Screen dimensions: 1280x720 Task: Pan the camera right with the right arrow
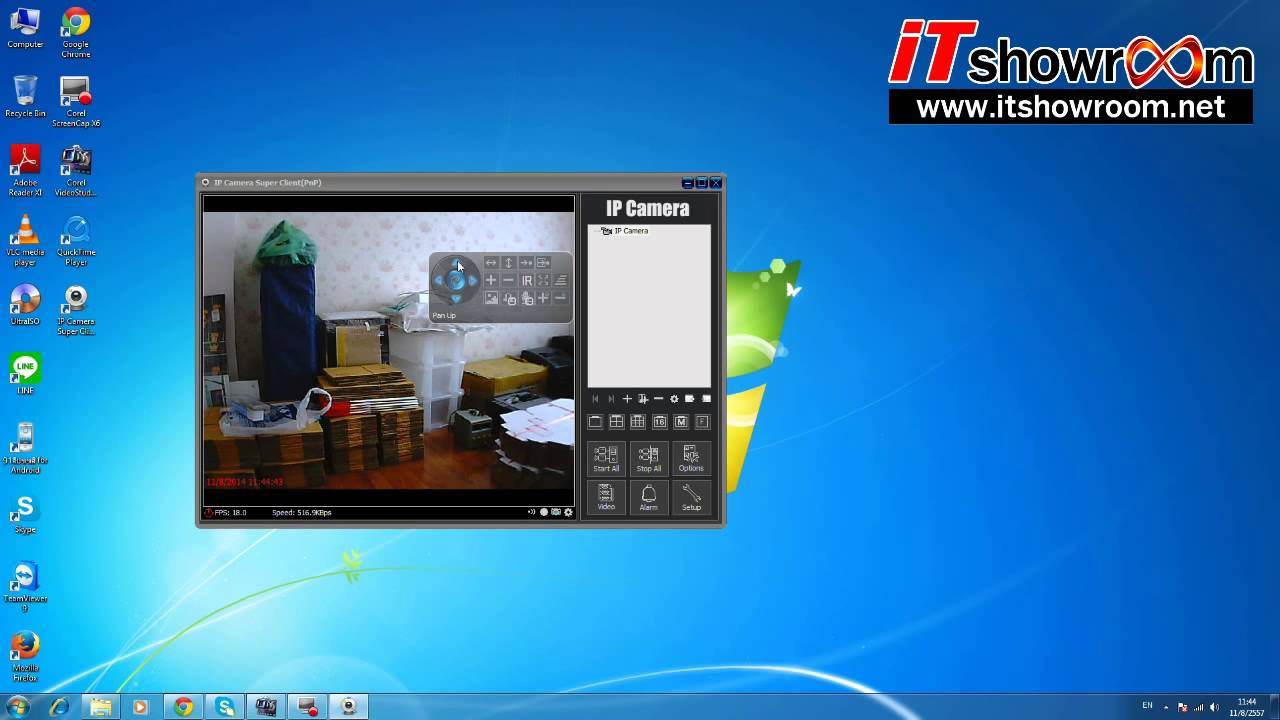click(472, 280)
